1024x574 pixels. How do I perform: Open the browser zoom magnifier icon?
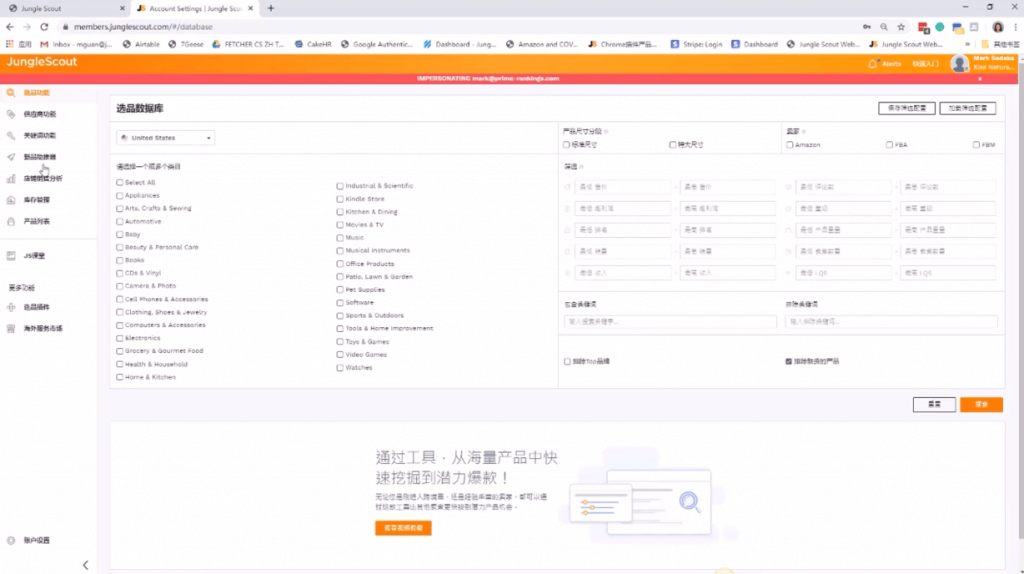[x=884, y=27]
